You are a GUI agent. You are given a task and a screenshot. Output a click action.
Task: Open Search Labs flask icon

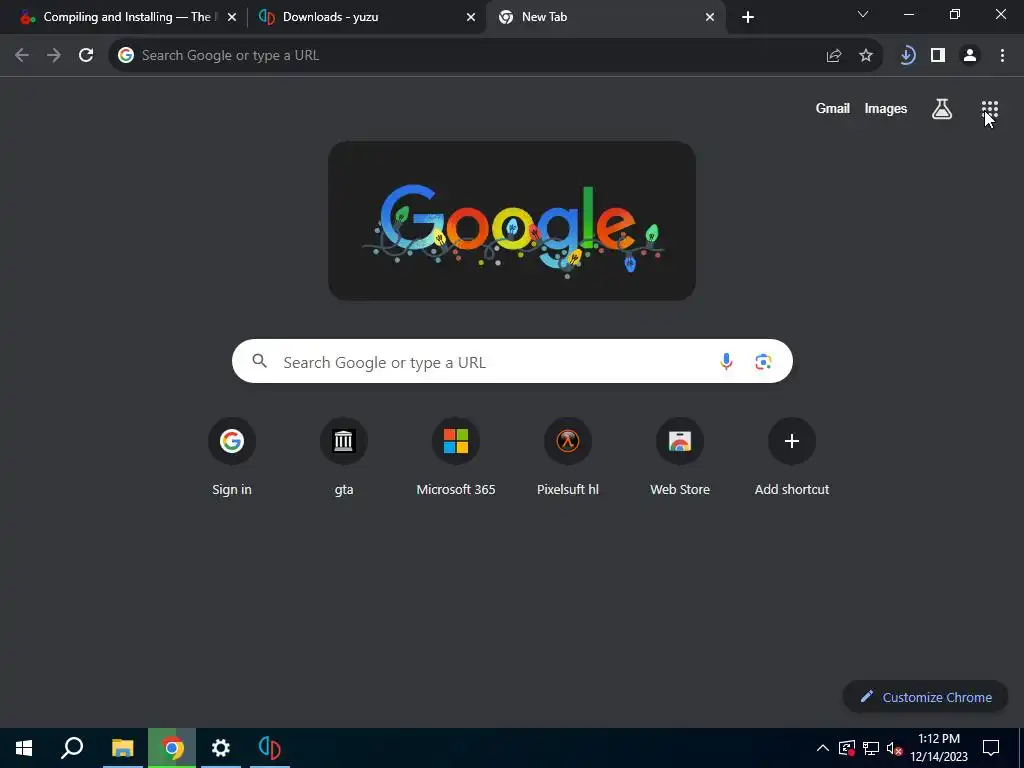(x=942, y=109)
